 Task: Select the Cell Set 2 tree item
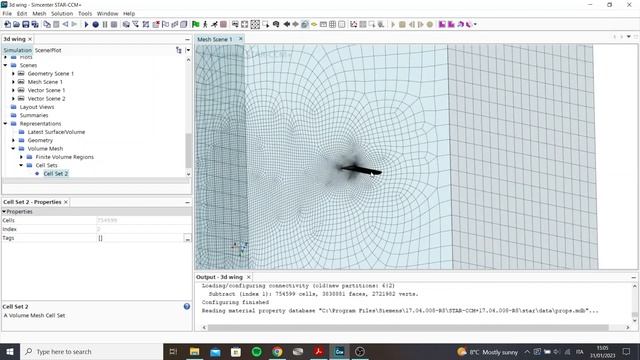[56, 173]
